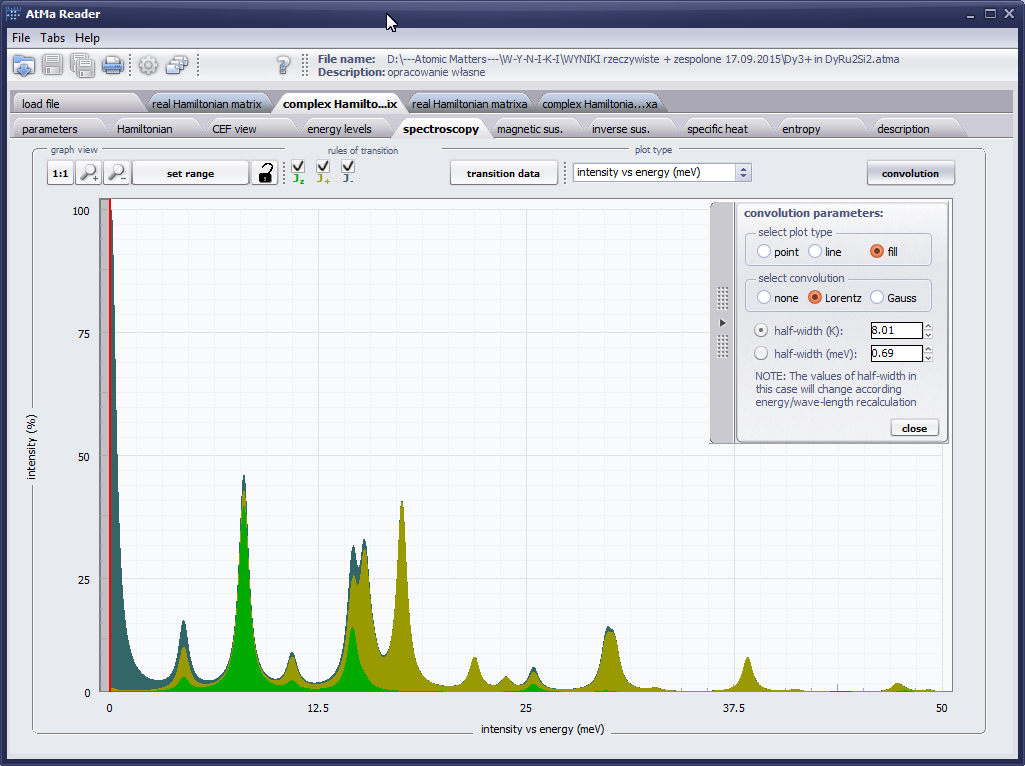Viewport: 1025px width, 766px height.
Task: Edit the half-width (meV) value field
Action: click(895, 353)
